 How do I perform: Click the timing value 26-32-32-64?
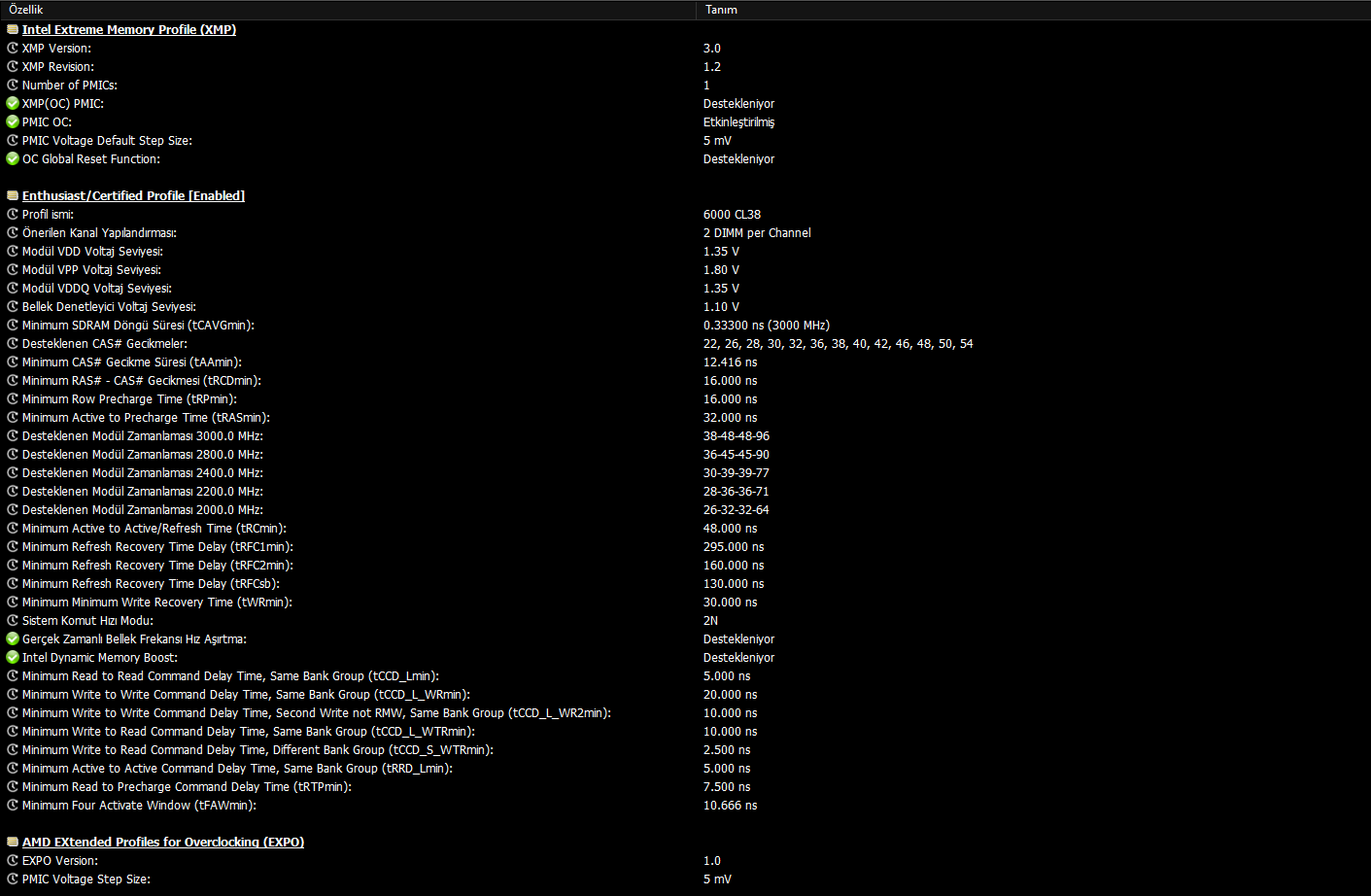tap(737, 510)
